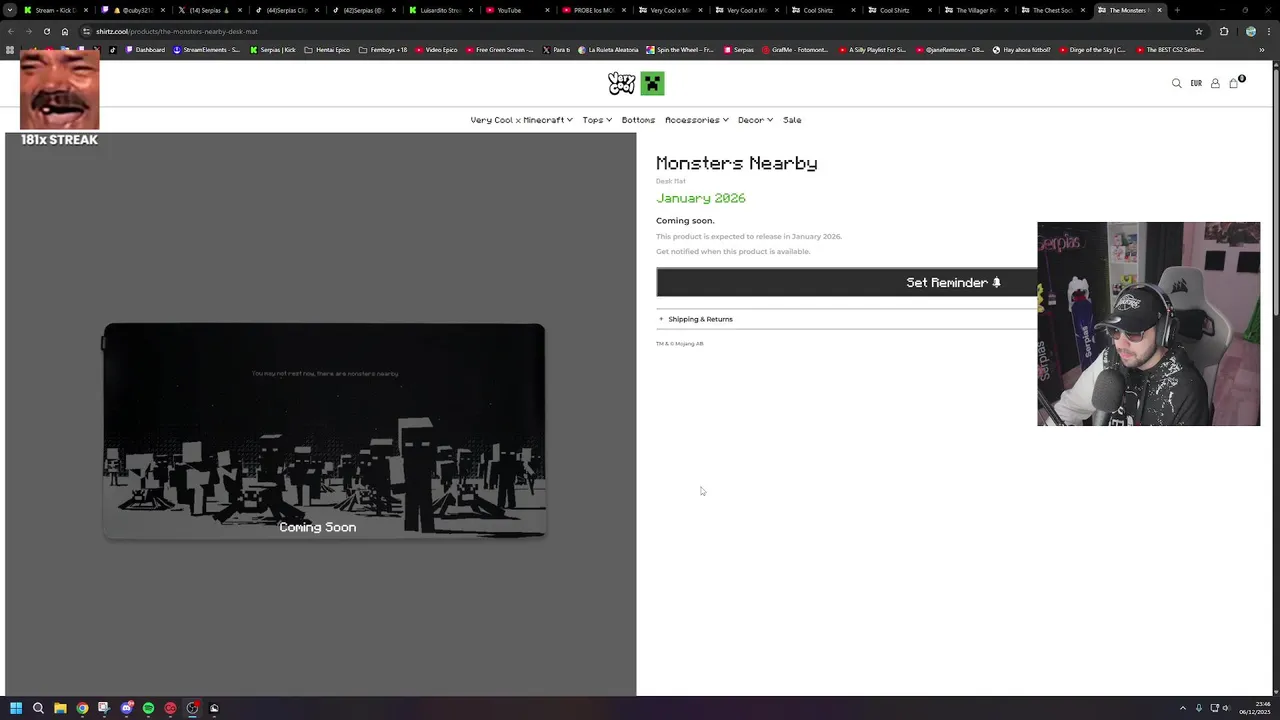Expand the Accessories menu

pos(696,120)
